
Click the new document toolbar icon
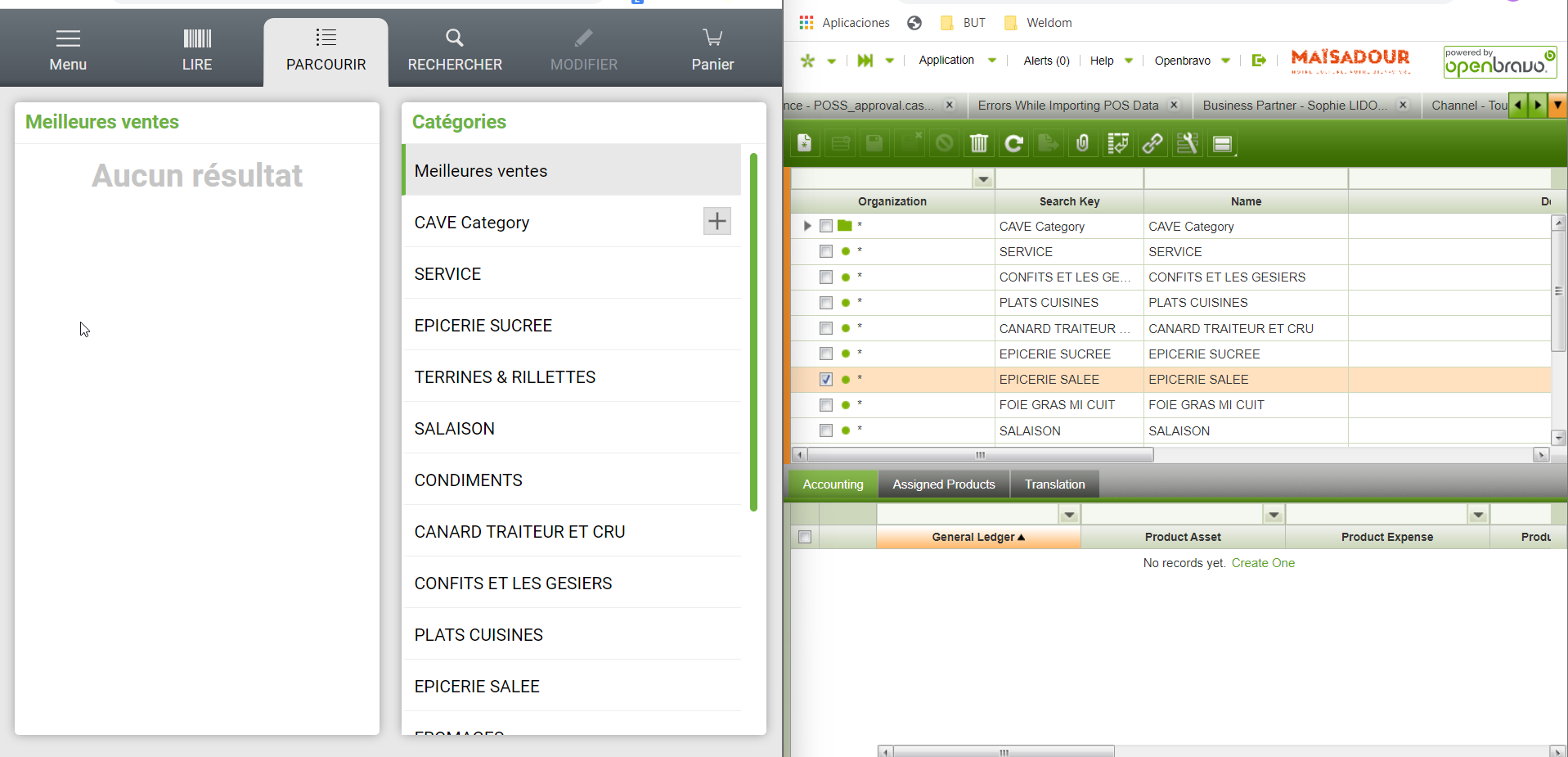click(805, 144)
